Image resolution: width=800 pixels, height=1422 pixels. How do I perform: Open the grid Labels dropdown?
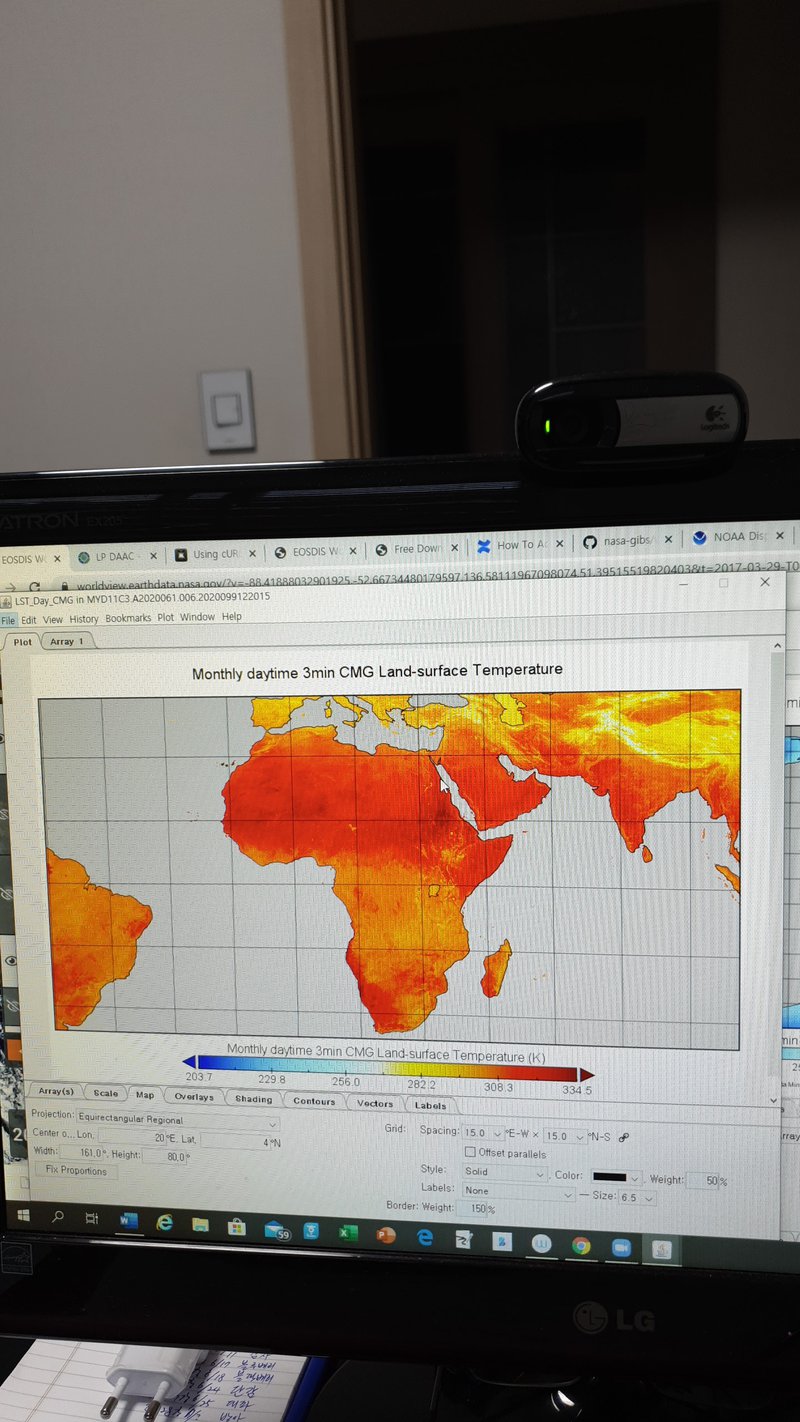568,1193
